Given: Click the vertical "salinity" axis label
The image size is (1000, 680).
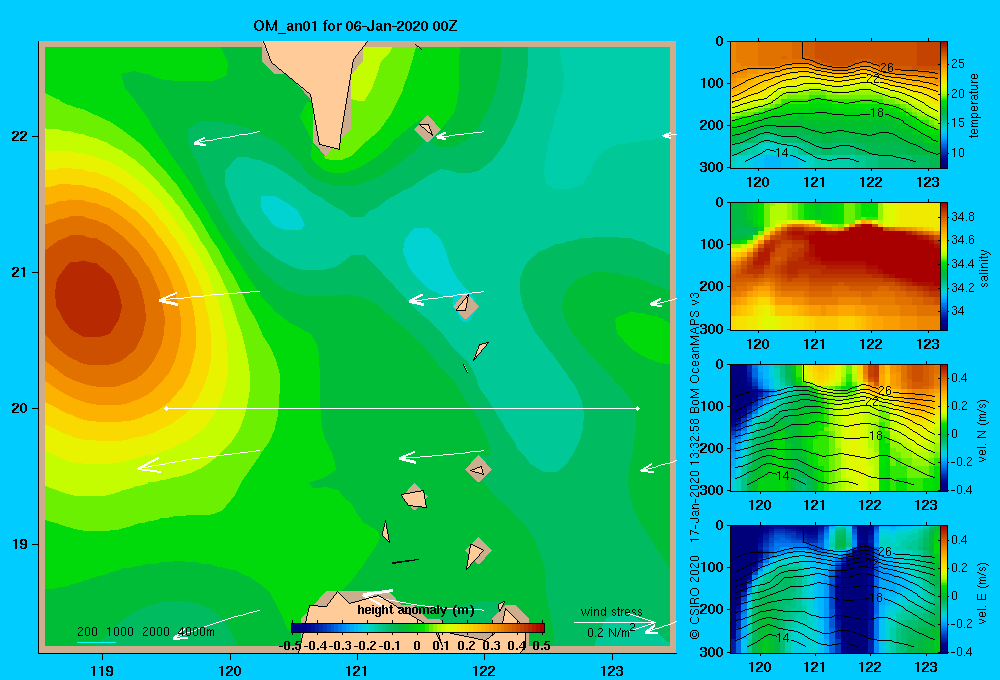Looking at the screenshot, I should pyautogui.click(x=984, y=268).
